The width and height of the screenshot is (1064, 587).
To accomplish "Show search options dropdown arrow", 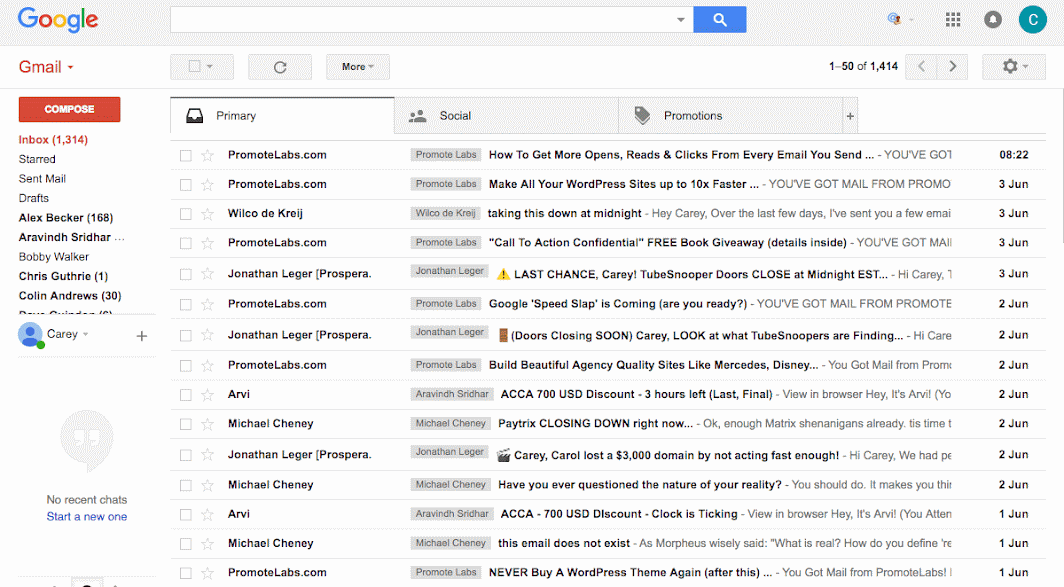I will pyautogui.click(x=681, y=20).
